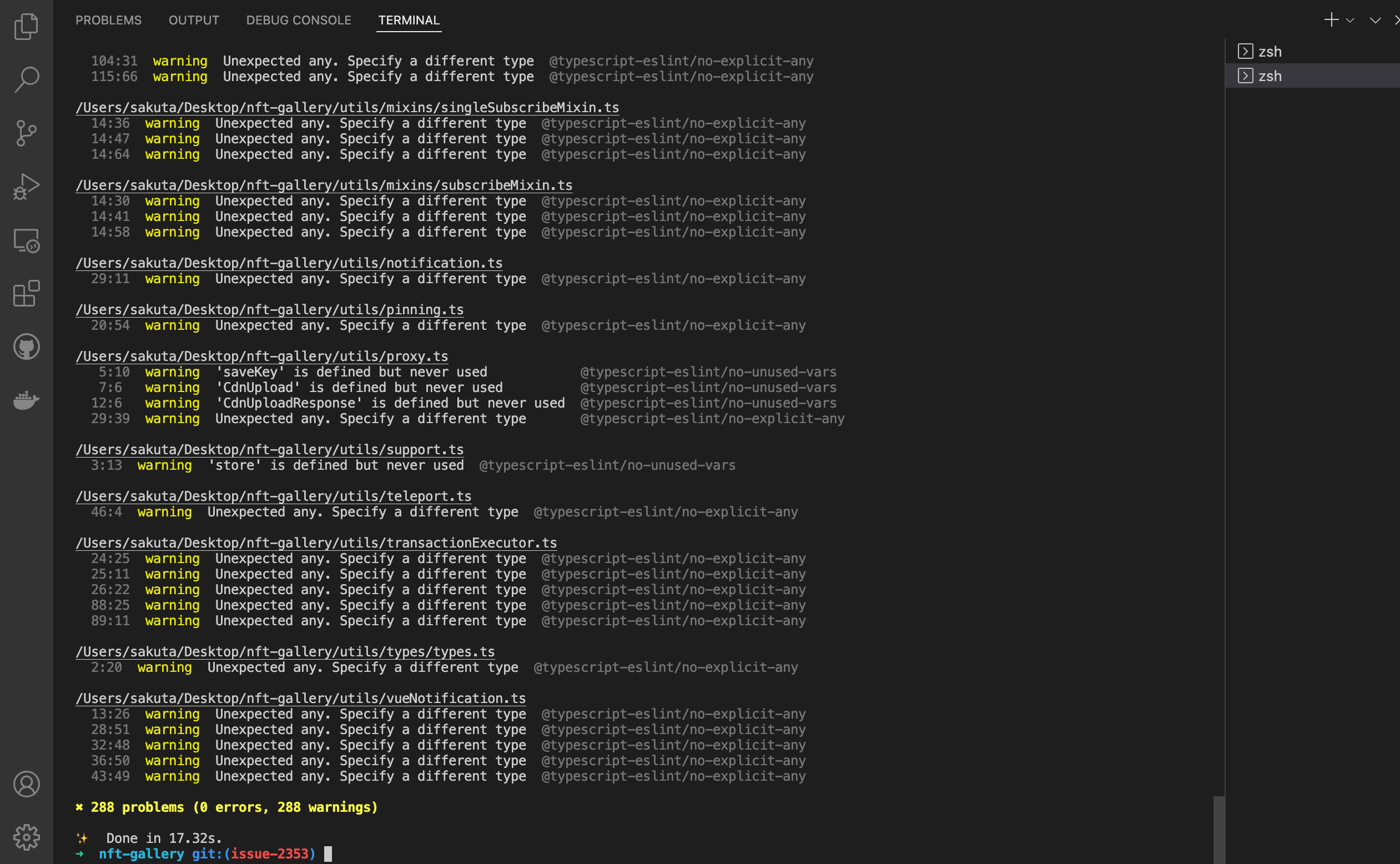Open the Docker sidebar view
This screenshot has width=1400, height=864.
(26, 400)
